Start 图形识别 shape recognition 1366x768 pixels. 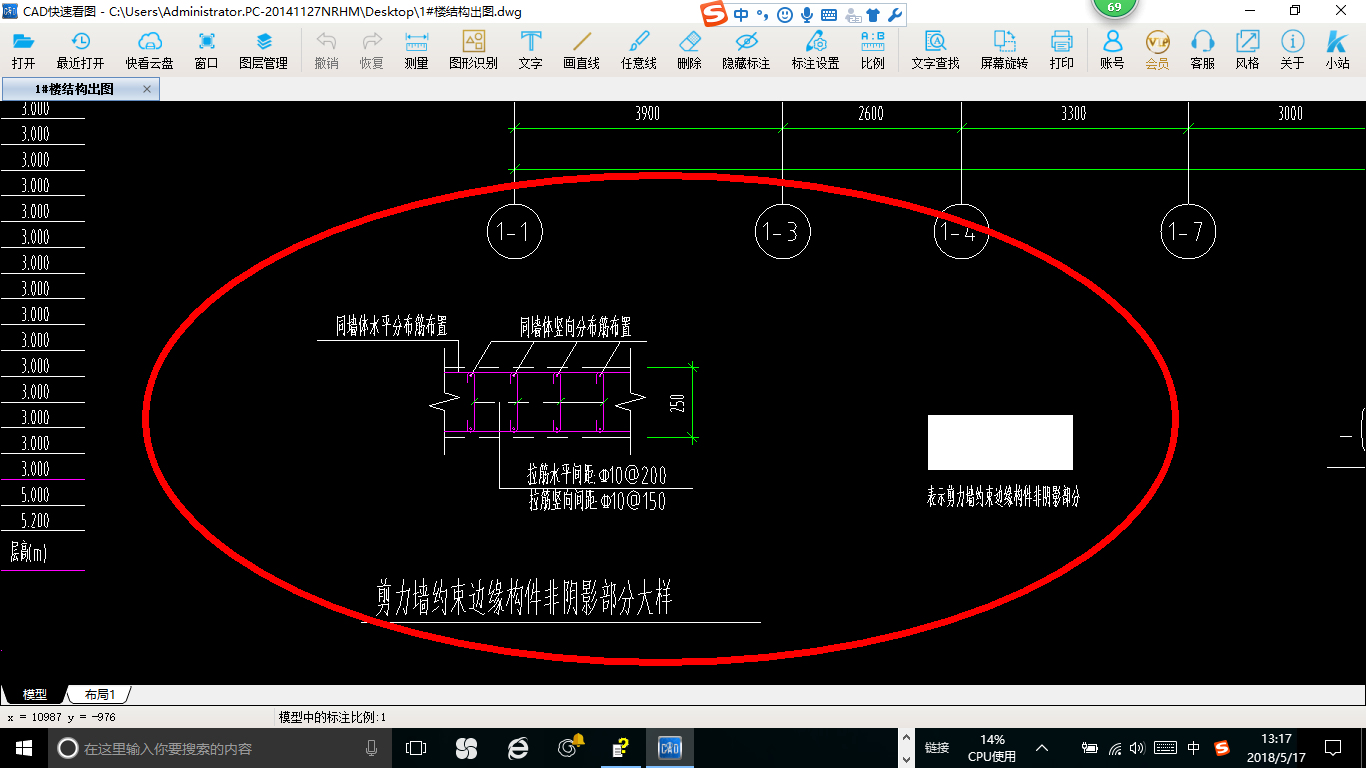coord(473,50)
